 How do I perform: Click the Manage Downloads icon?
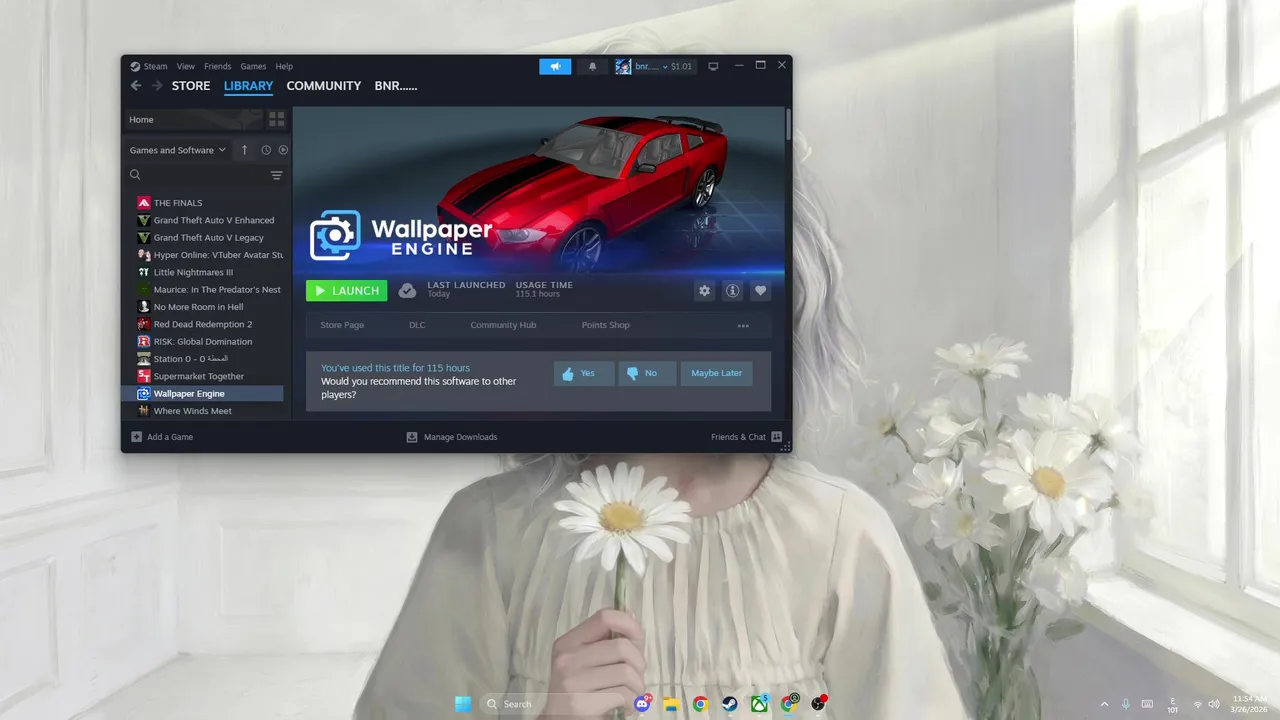pyautogui.click(x=412, y=437)
